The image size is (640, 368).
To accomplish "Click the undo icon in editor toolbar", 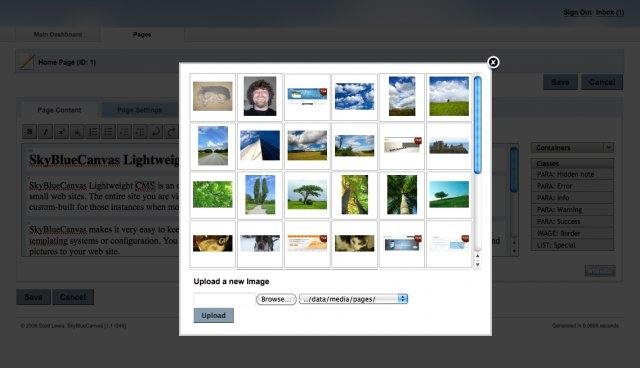I will pos(156,132).
